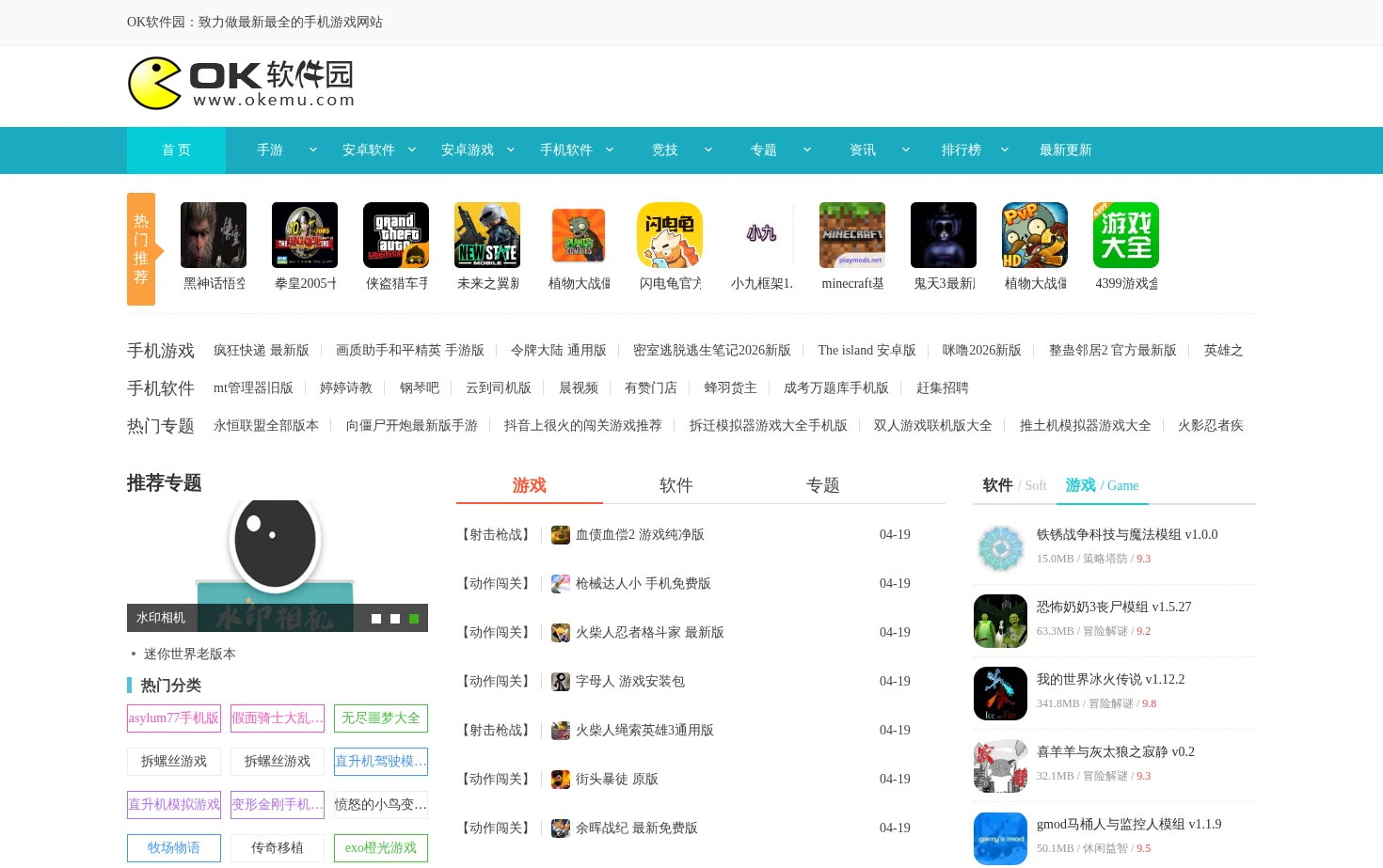
Task: Switch to the 专题 list tab
Action: (x=823, y=485)
